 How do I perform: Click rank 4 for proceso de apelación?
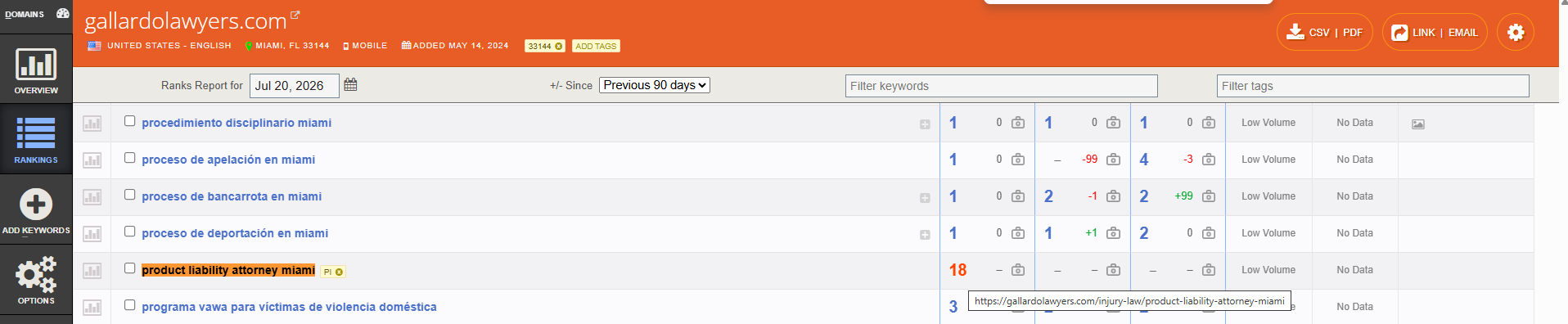pyautogui.click(x=1144, y=160)
